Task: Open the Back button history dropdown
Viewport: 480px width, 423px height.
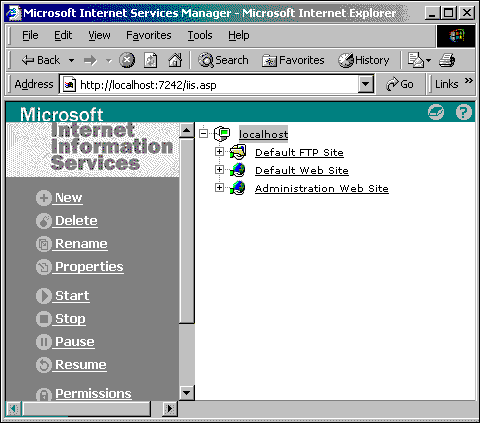Action: pyautogui.click(x=71, y=60)
